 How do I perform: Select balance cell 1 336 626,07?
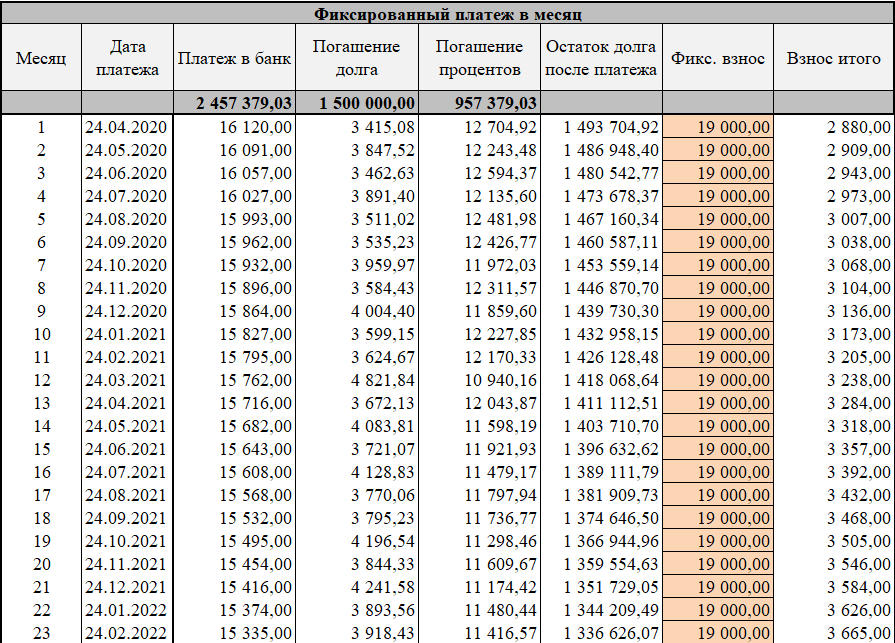click(x=601, y=633)
